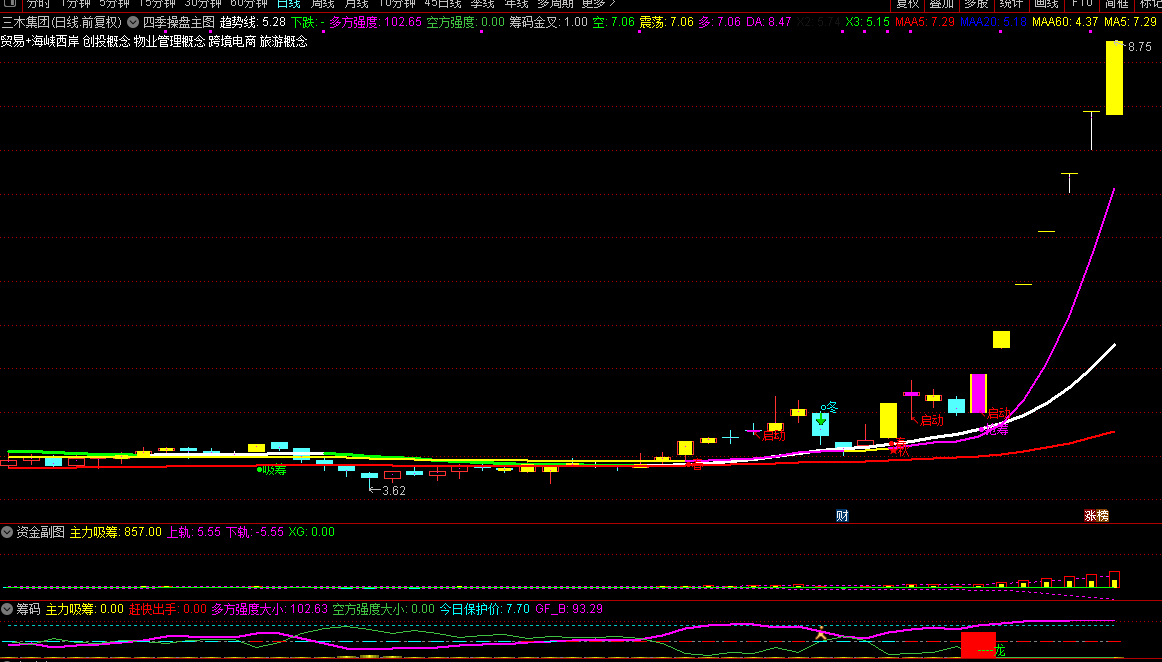The height and width of the screenshot is (662, 1162).
Task: Select the 月线 monthly period tab
Action: (356, 4)
